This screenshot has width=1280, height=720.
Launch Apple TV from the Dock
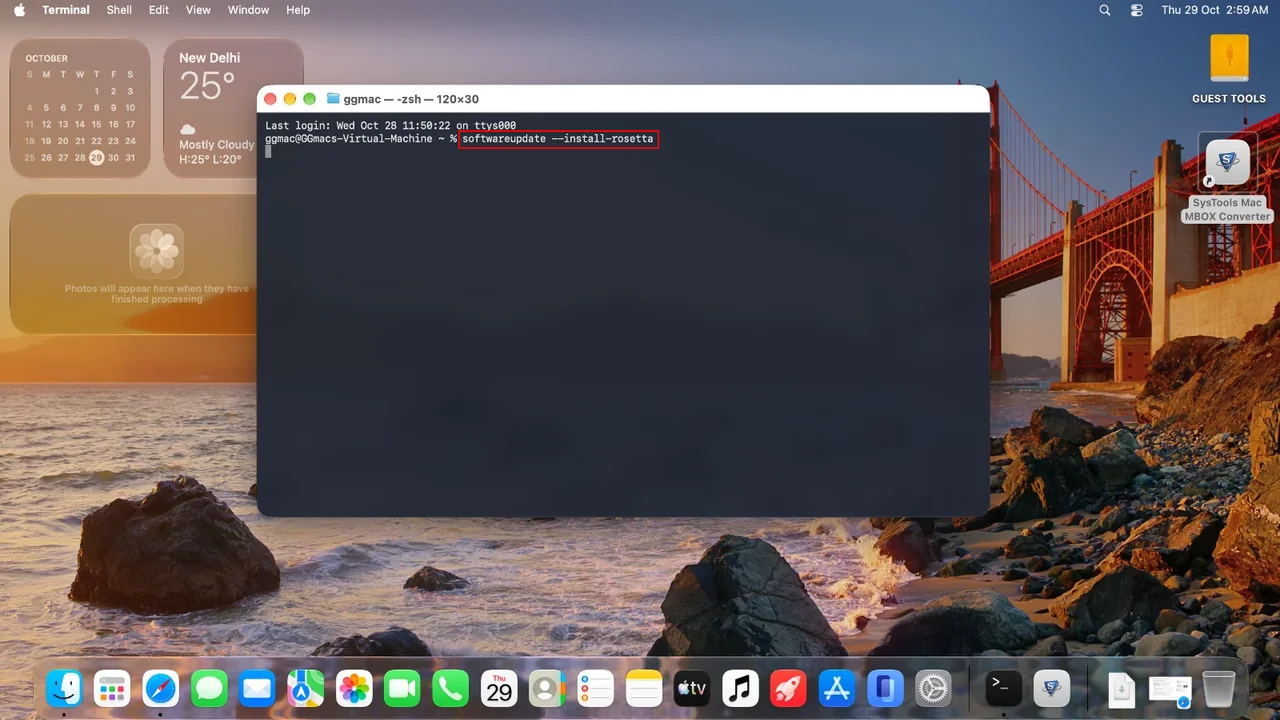click(692, 688)
